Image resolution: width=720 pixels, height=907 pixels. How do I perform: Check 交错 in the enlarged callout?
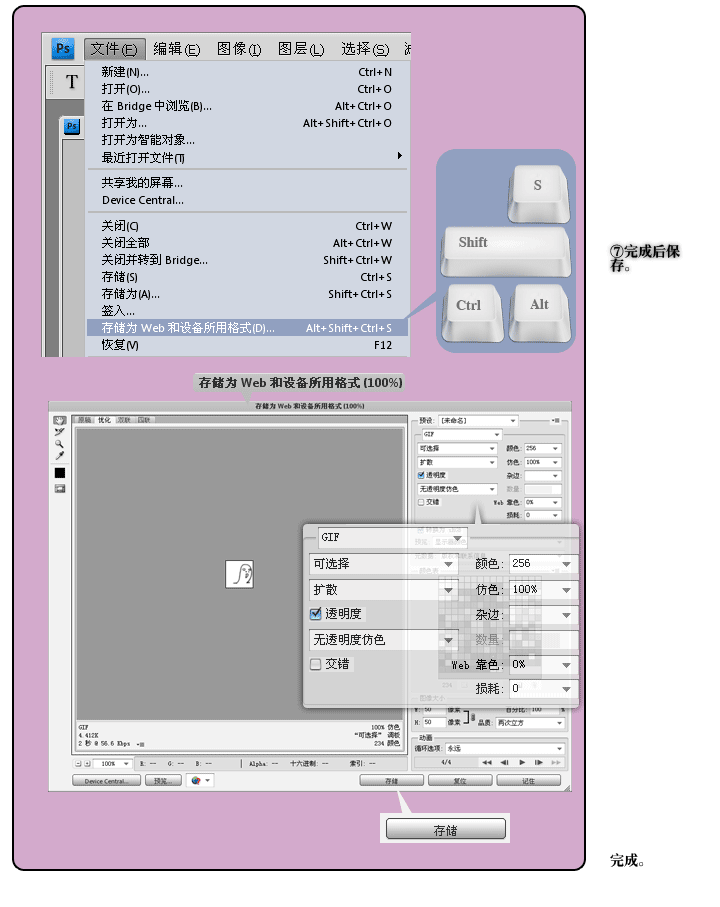[x=316, y=664]
